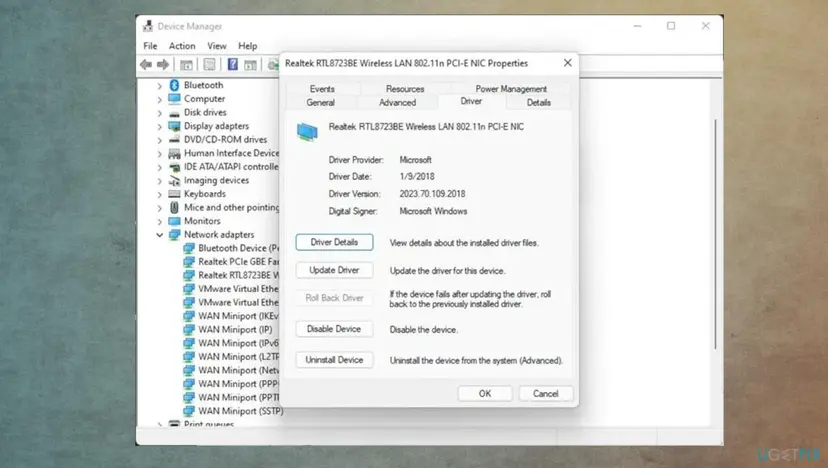Click the Device Manager title bar icon
The image size is (828, 468).
coord(148,26)
